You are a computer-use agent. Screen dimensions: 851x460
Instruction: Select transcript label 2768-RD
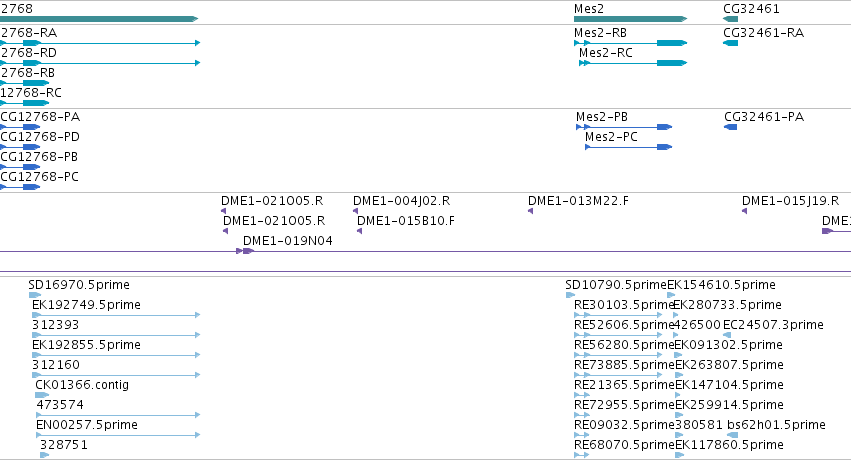click(x=28, y=53)
